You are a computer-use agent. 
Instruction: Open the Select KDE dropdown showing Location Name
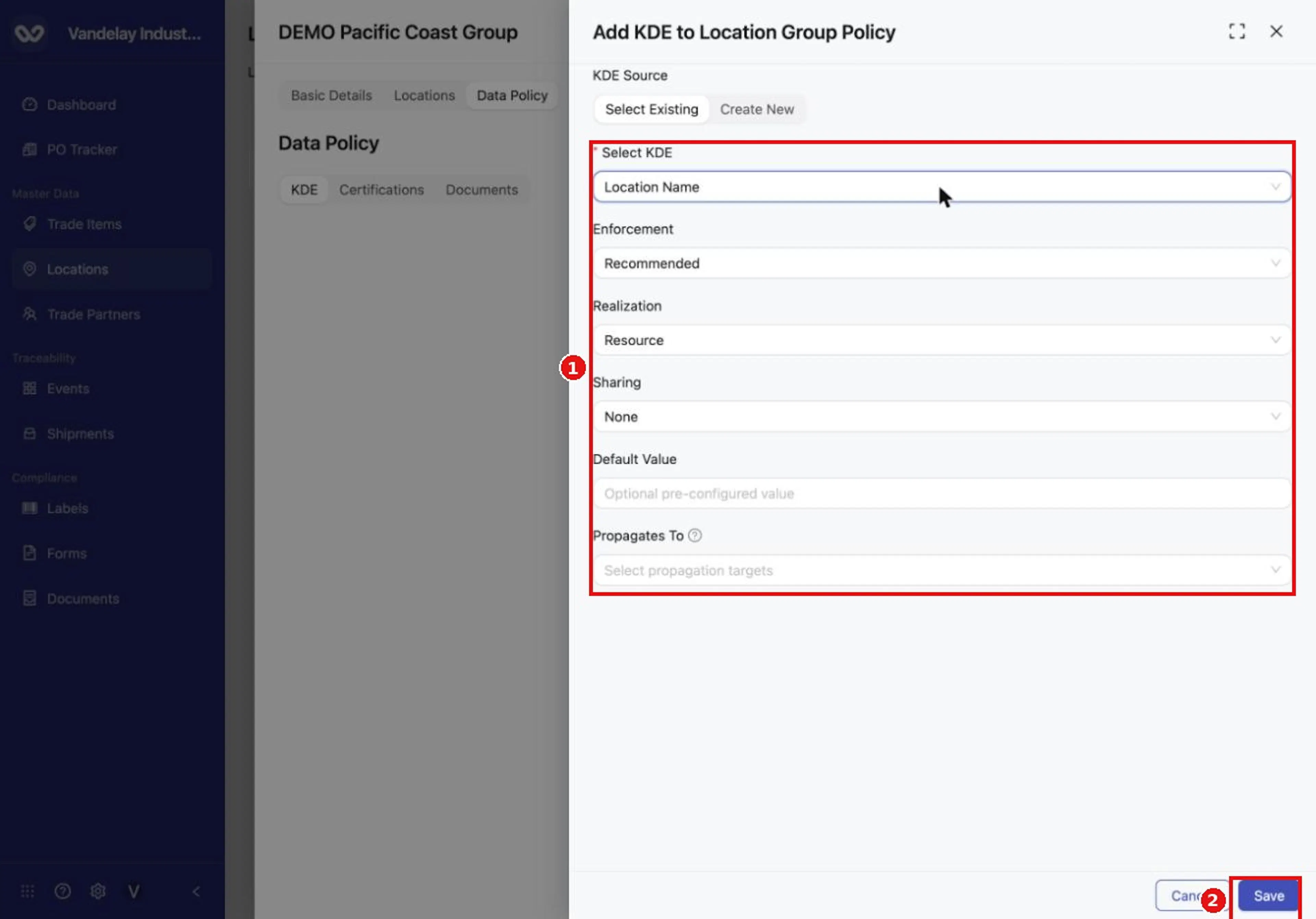942,187
